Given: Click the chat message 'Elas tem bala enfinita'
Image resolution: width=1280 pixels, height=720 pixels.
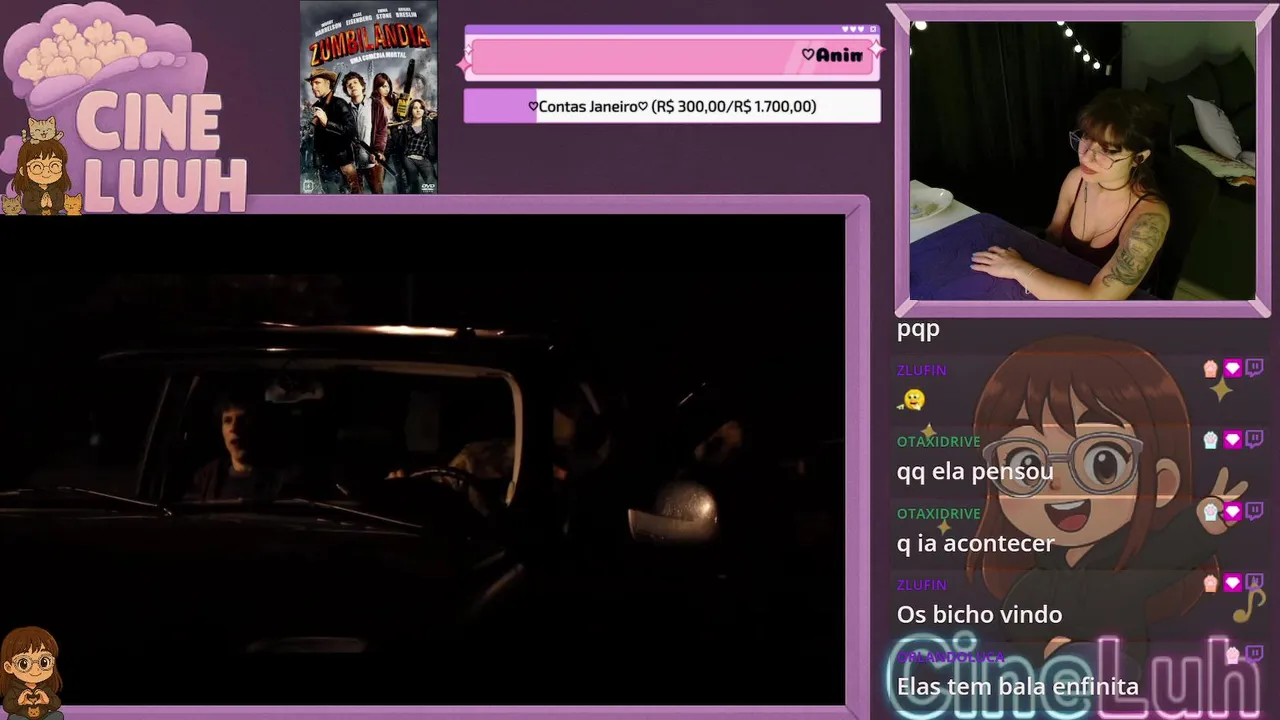Looking at the screenshot, I should [1017, 686].
